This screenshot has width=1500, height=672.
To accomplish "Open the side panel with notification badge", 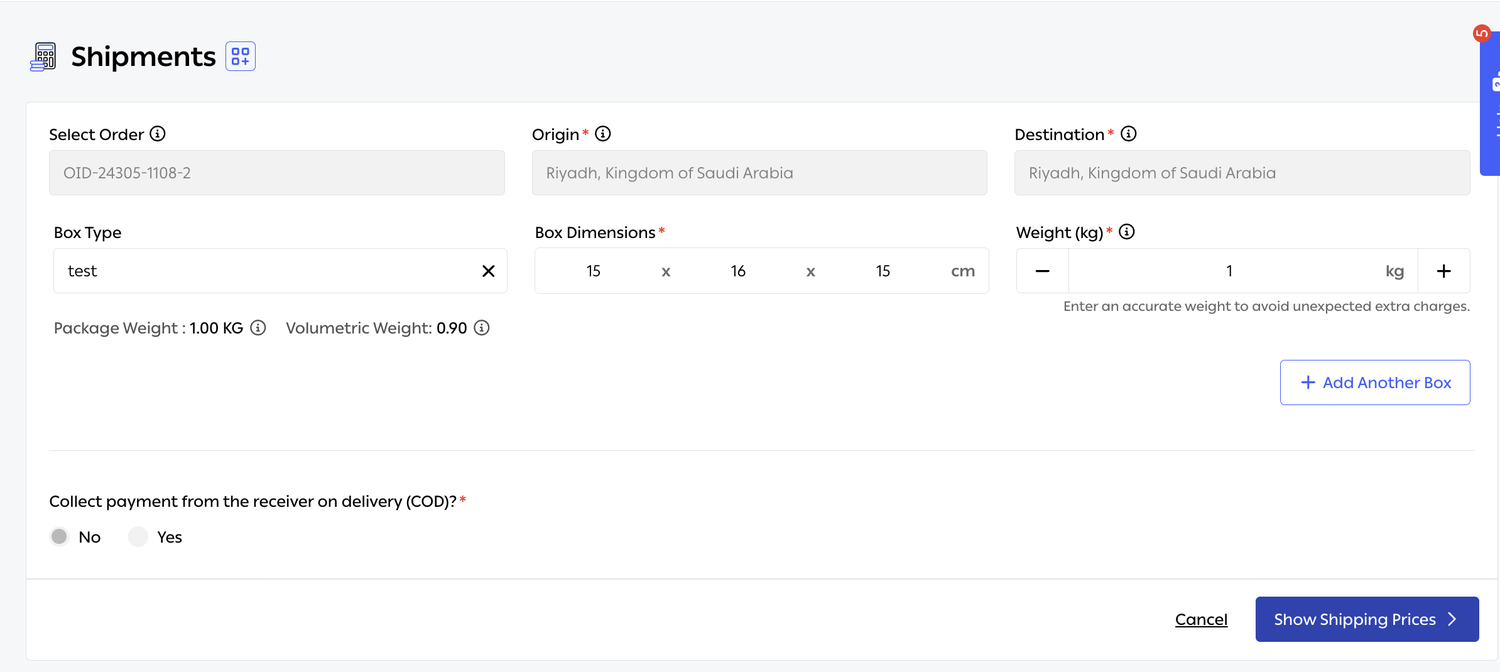I will (1489, 103).
